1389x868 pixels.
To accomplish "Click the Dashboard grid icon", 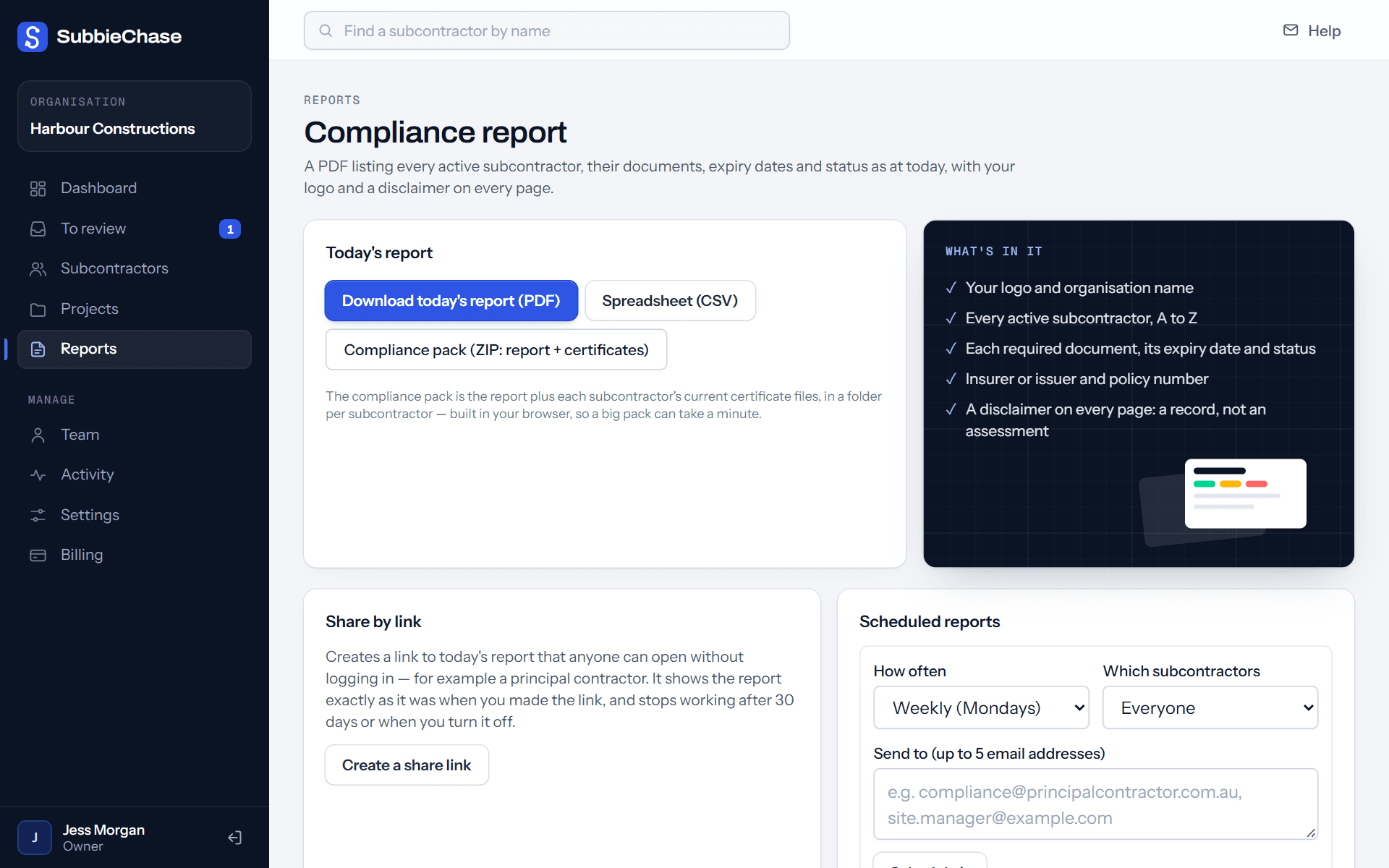I will coord(38,189).
